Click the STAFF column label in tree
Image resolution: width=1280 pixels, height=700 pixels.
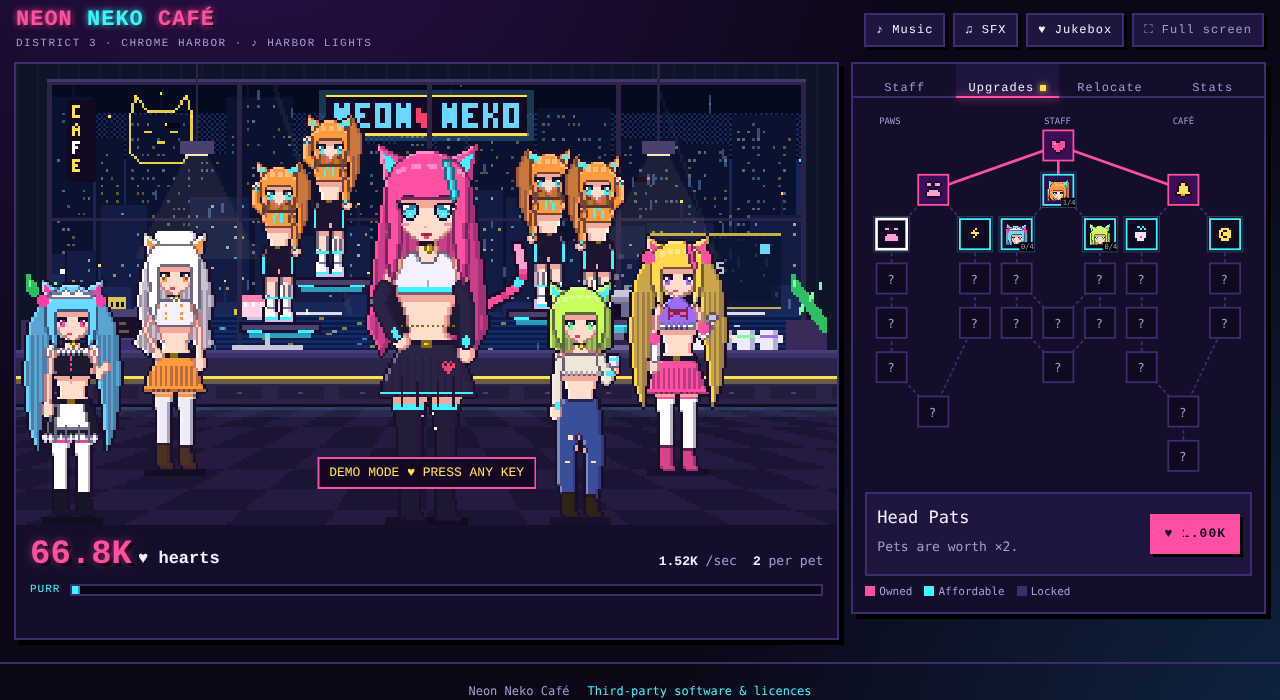click(x=1057, y=121)
